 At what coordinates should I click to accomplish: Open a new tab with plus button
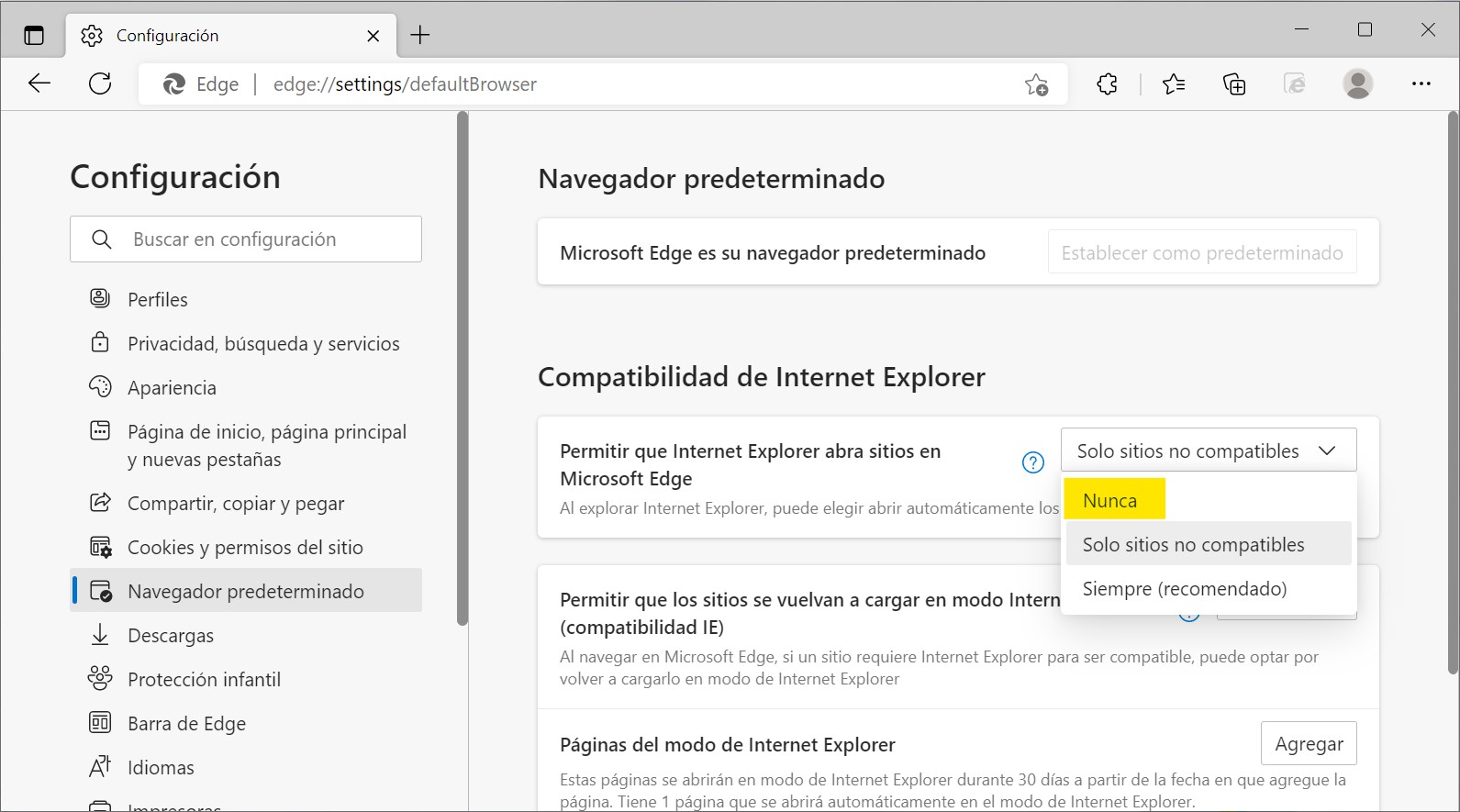[420, 35]
